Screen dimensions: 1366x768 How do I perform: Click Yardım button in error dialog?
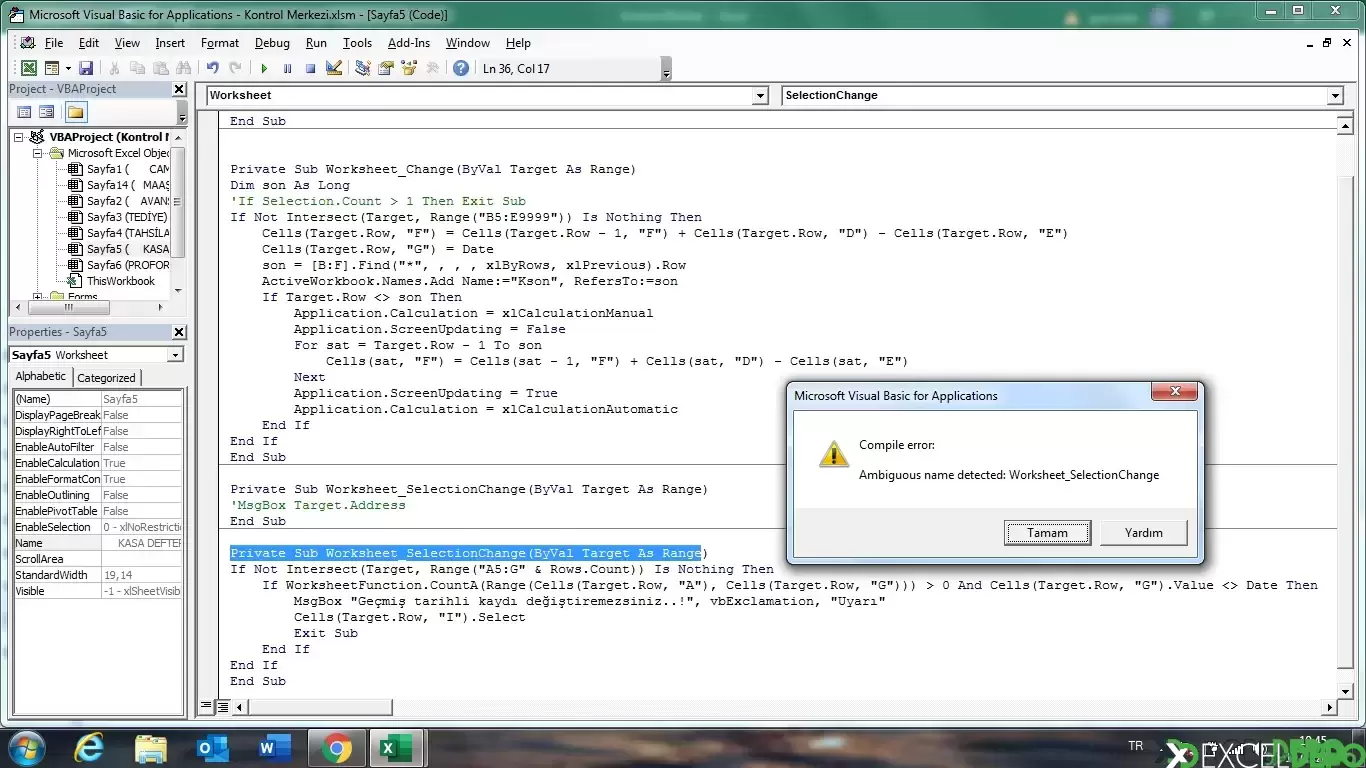(1143, 533)
